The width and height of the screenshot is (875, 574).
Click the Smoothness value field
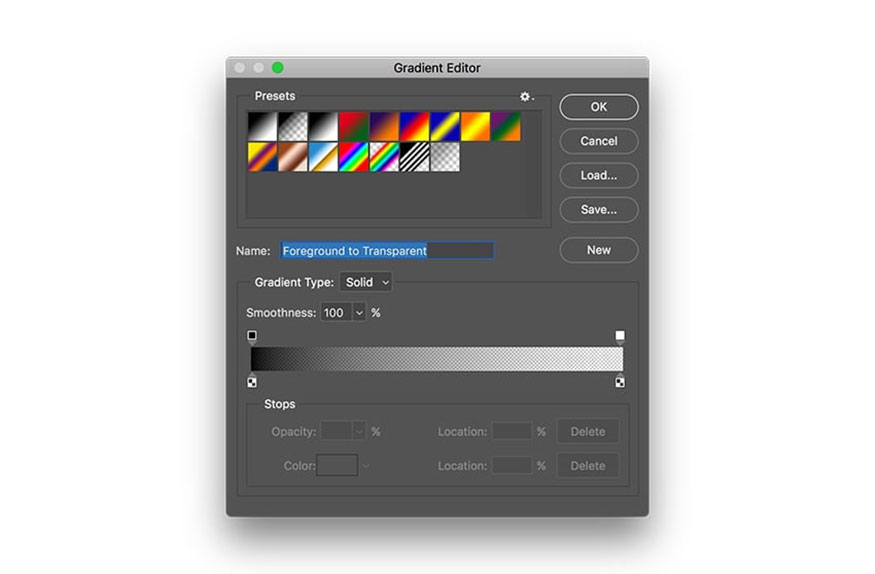[x=336, y=313]
